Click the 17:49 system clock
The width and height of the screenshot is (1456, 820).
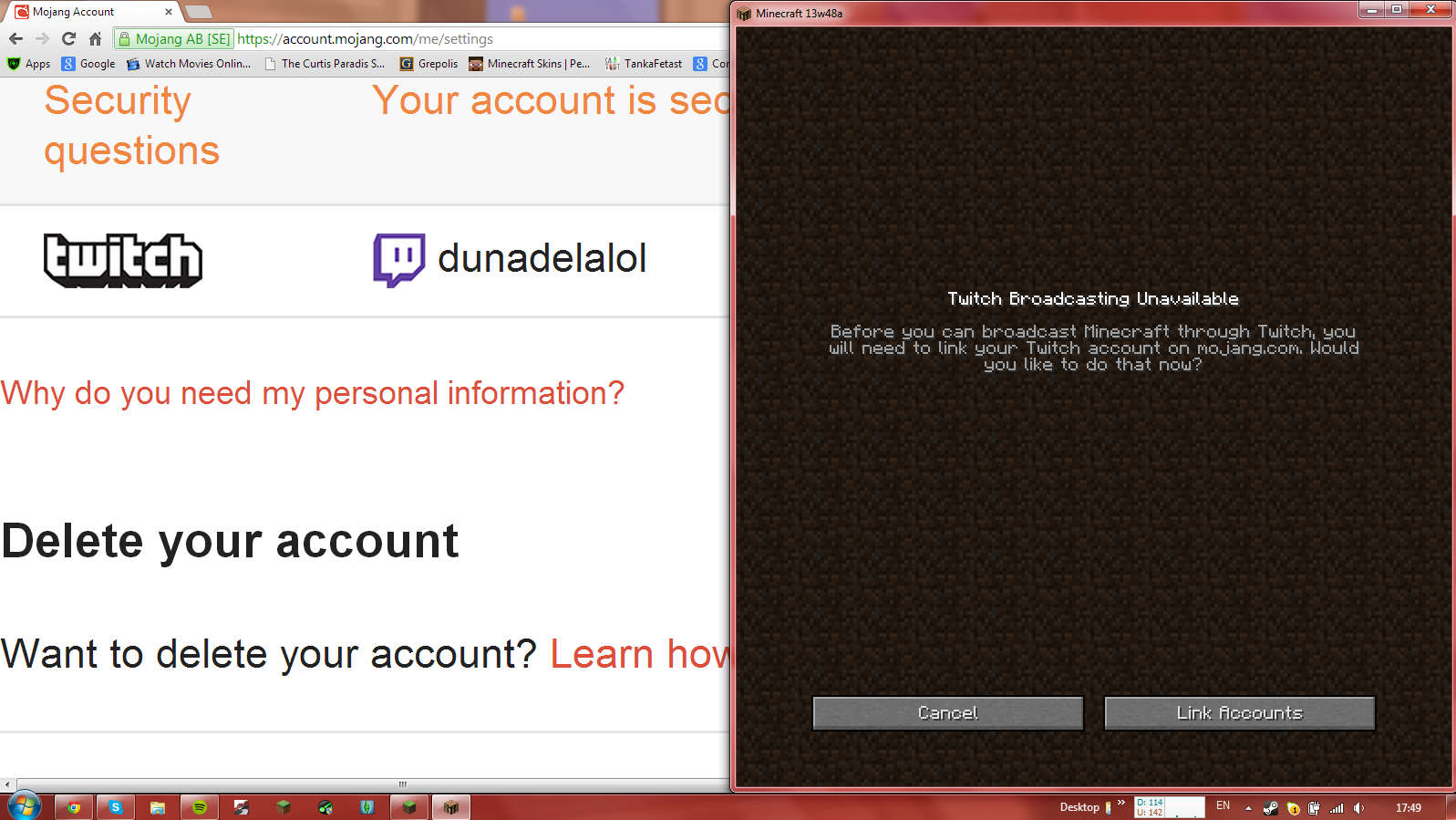[x=1409, y=808]
